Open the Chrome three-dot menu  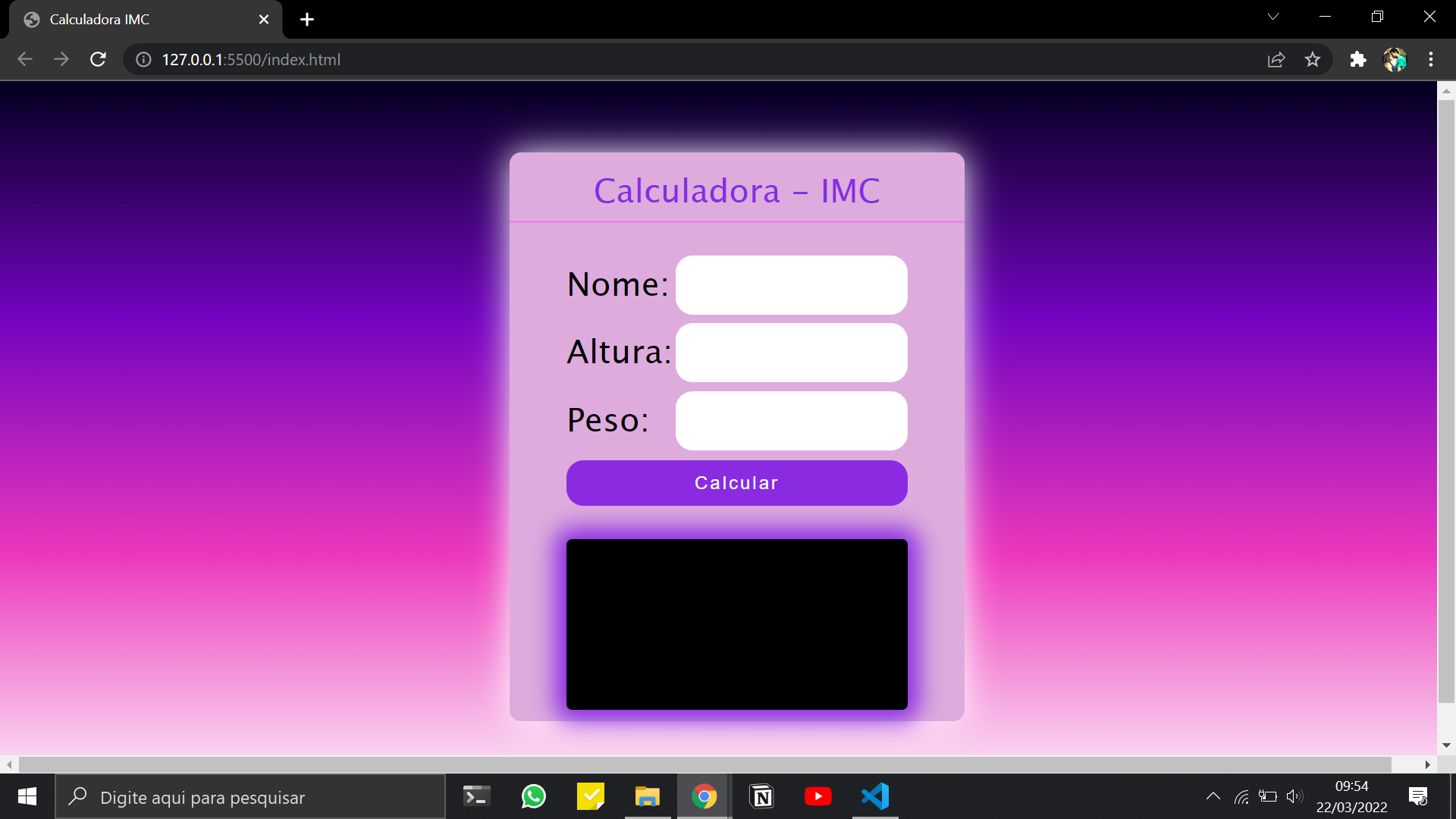[x=1432, y=59]
